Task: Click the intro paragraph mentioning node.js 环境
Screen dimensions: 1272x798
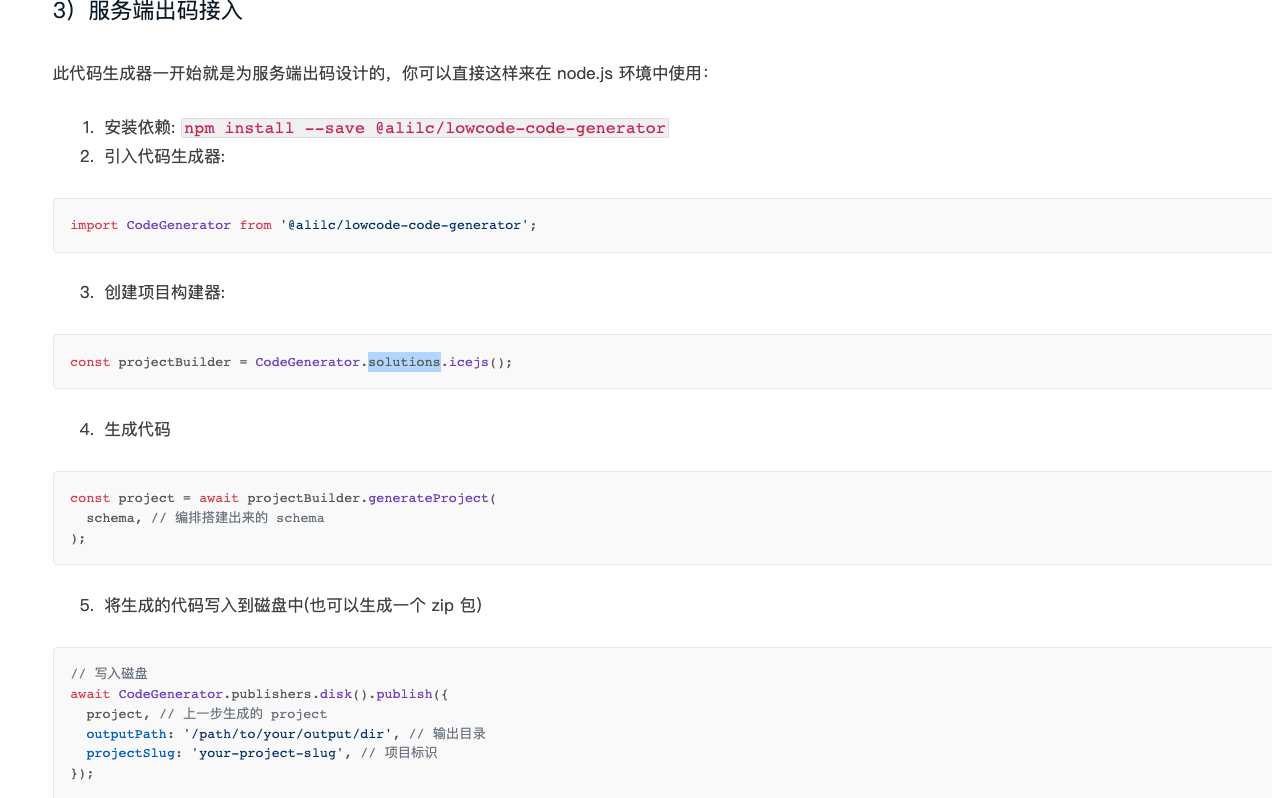Action: (380, 72)
